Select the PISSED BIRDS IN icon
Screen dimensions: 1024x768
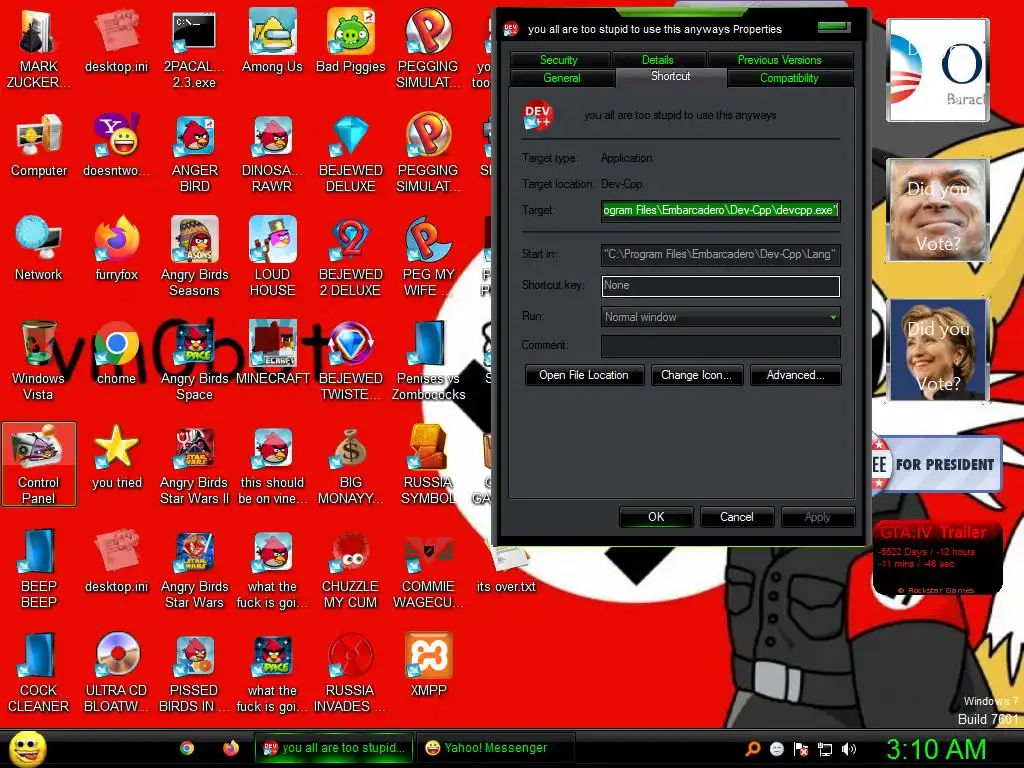(x=194, y=672)
